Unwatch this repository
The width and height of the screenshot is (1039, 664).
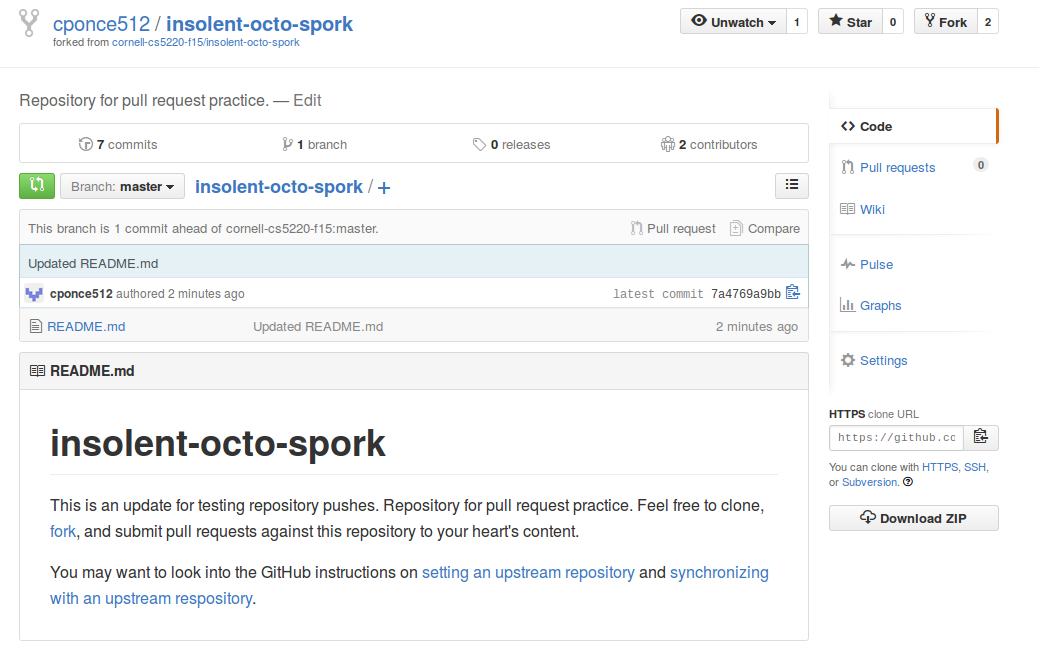click(x=734, y=22)
